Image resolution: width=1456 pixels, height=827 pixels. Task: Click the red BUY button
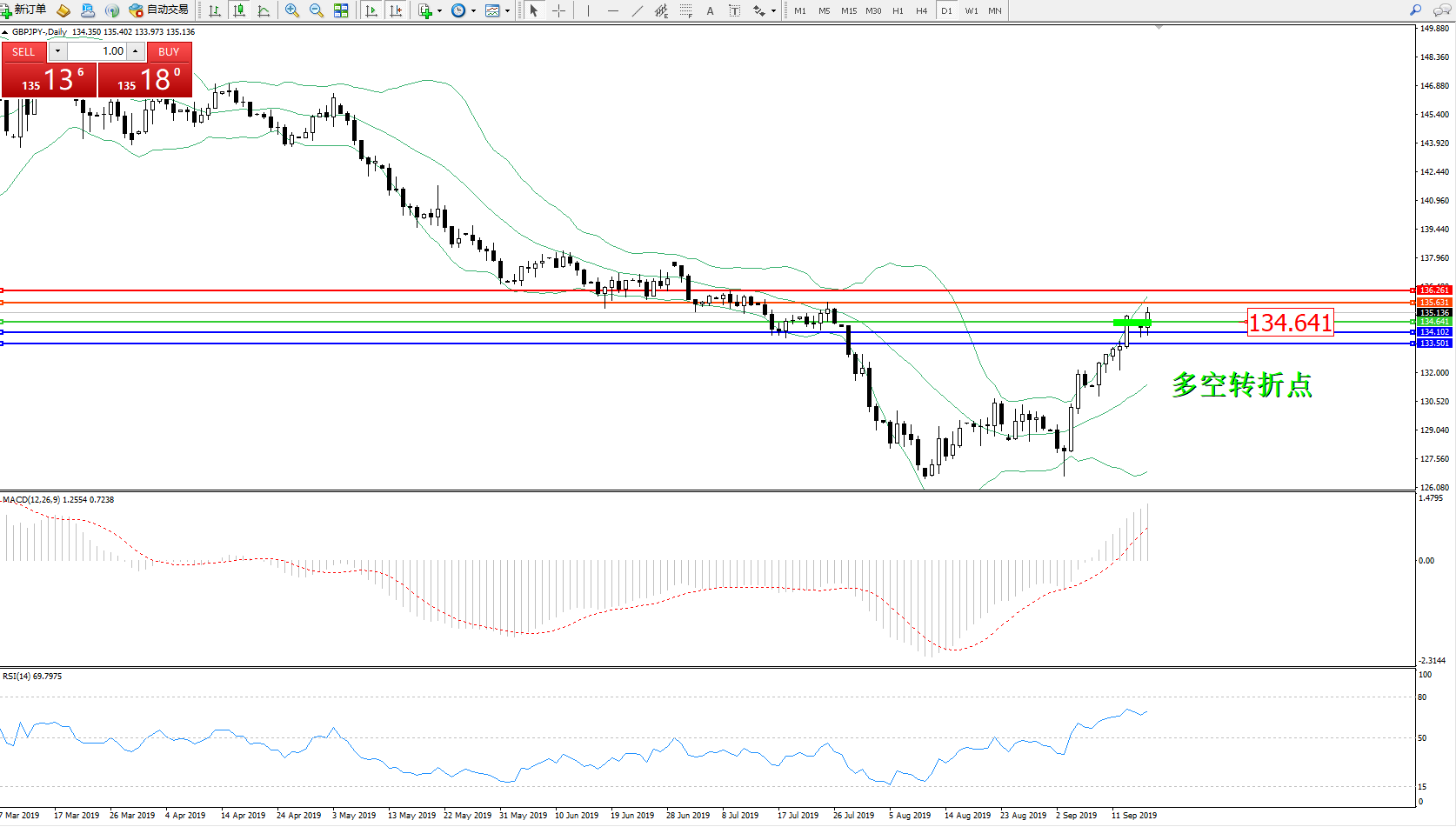click(169, 51)
